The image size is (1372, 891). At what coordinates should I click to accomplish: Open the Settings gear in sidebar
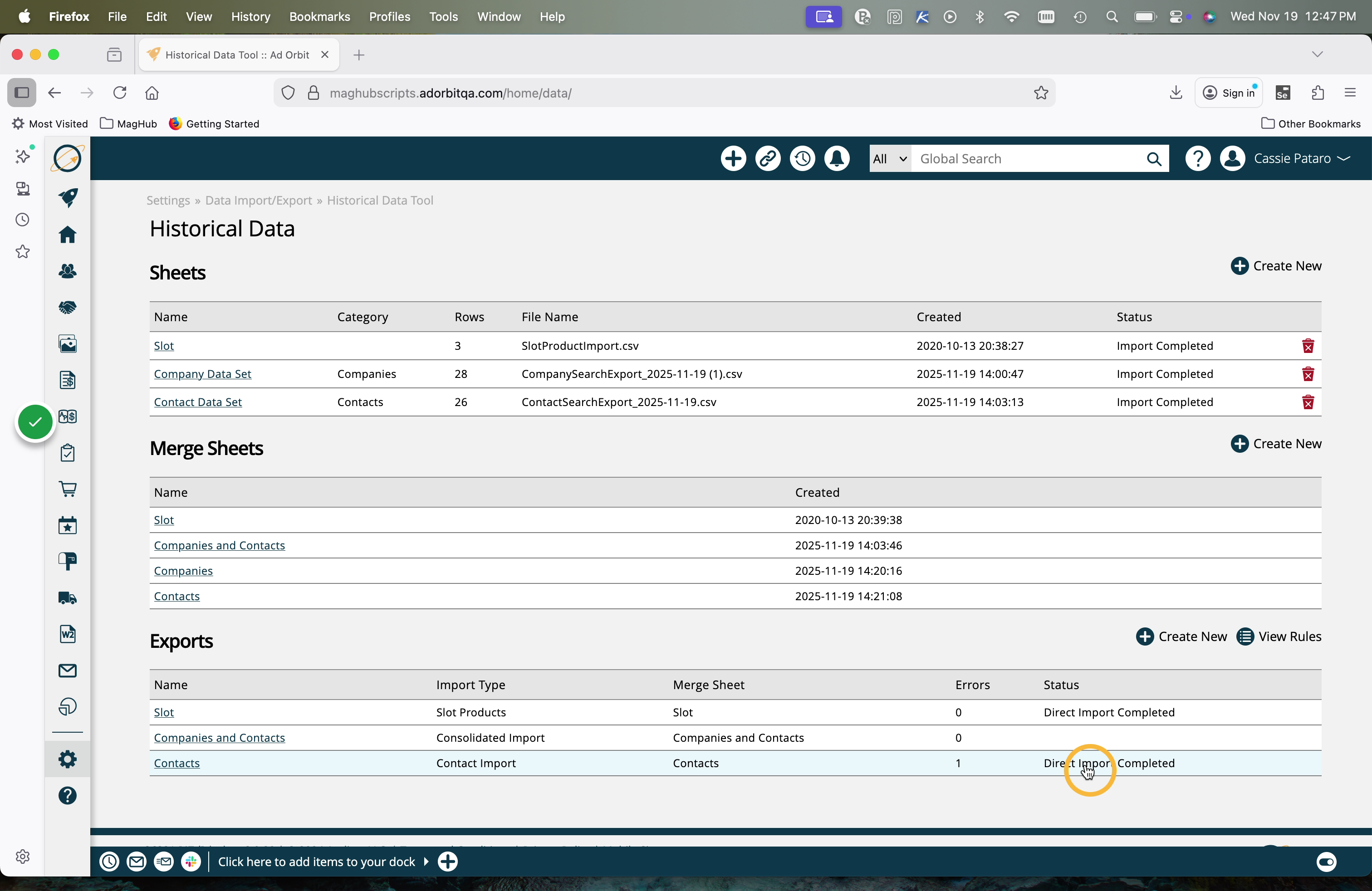coord(68,759)
